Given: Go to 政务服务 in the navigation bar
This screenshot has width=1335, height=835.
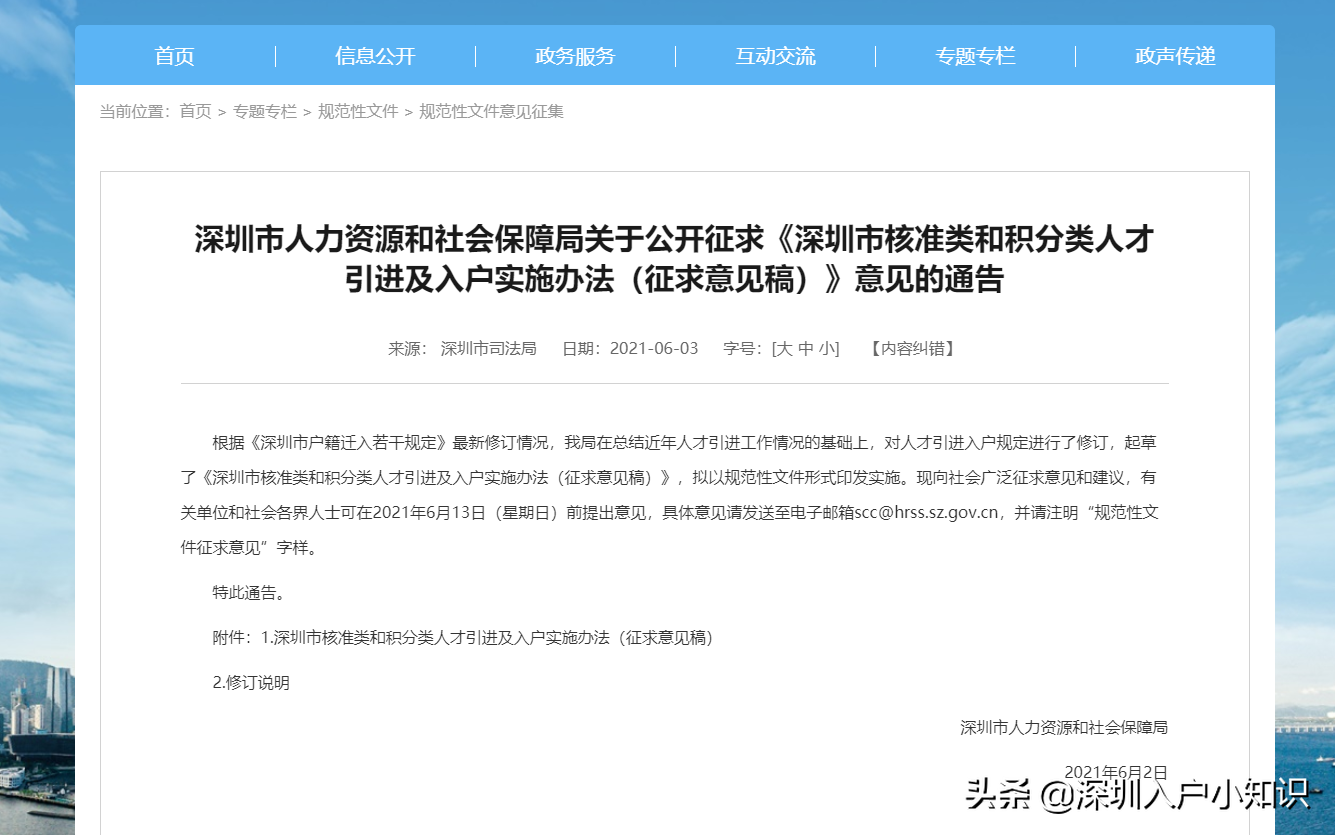Looking at the screenshot, I should pos(575,56).
